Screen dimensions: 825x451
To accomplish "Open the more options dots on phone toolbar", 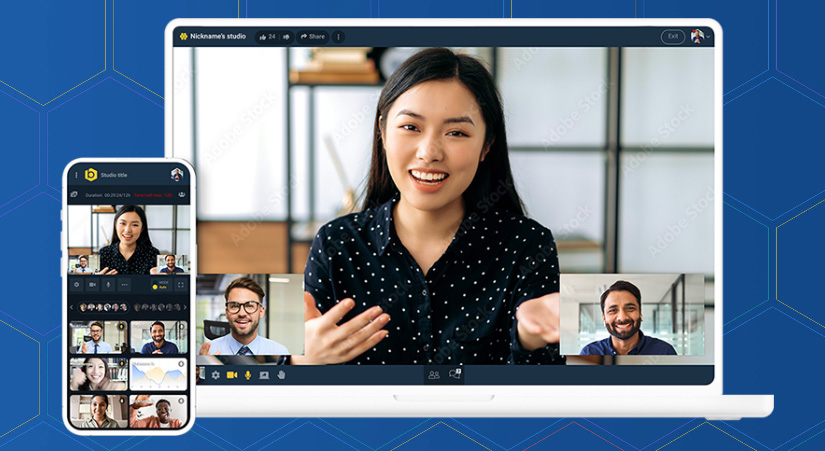I will 124,285.
